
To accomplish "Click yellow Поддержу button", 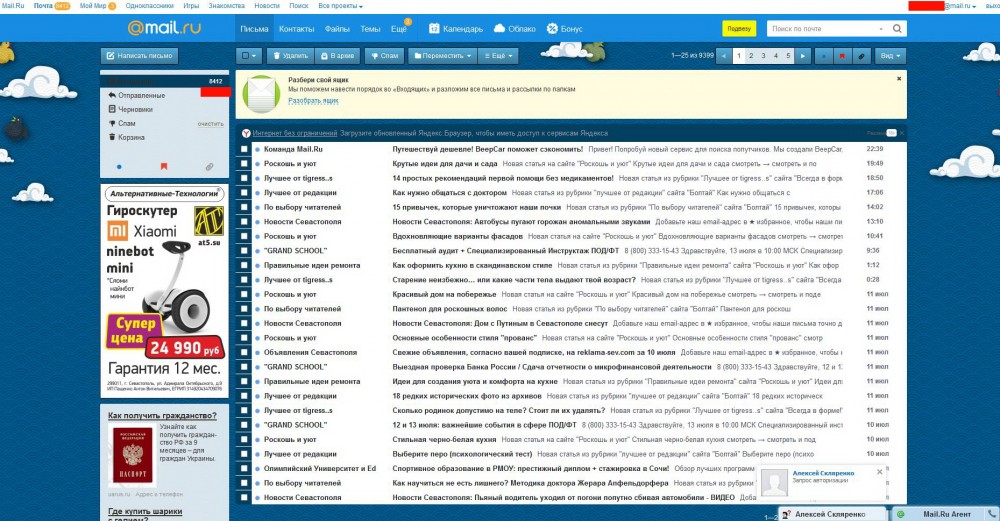I will click(739, 29).
